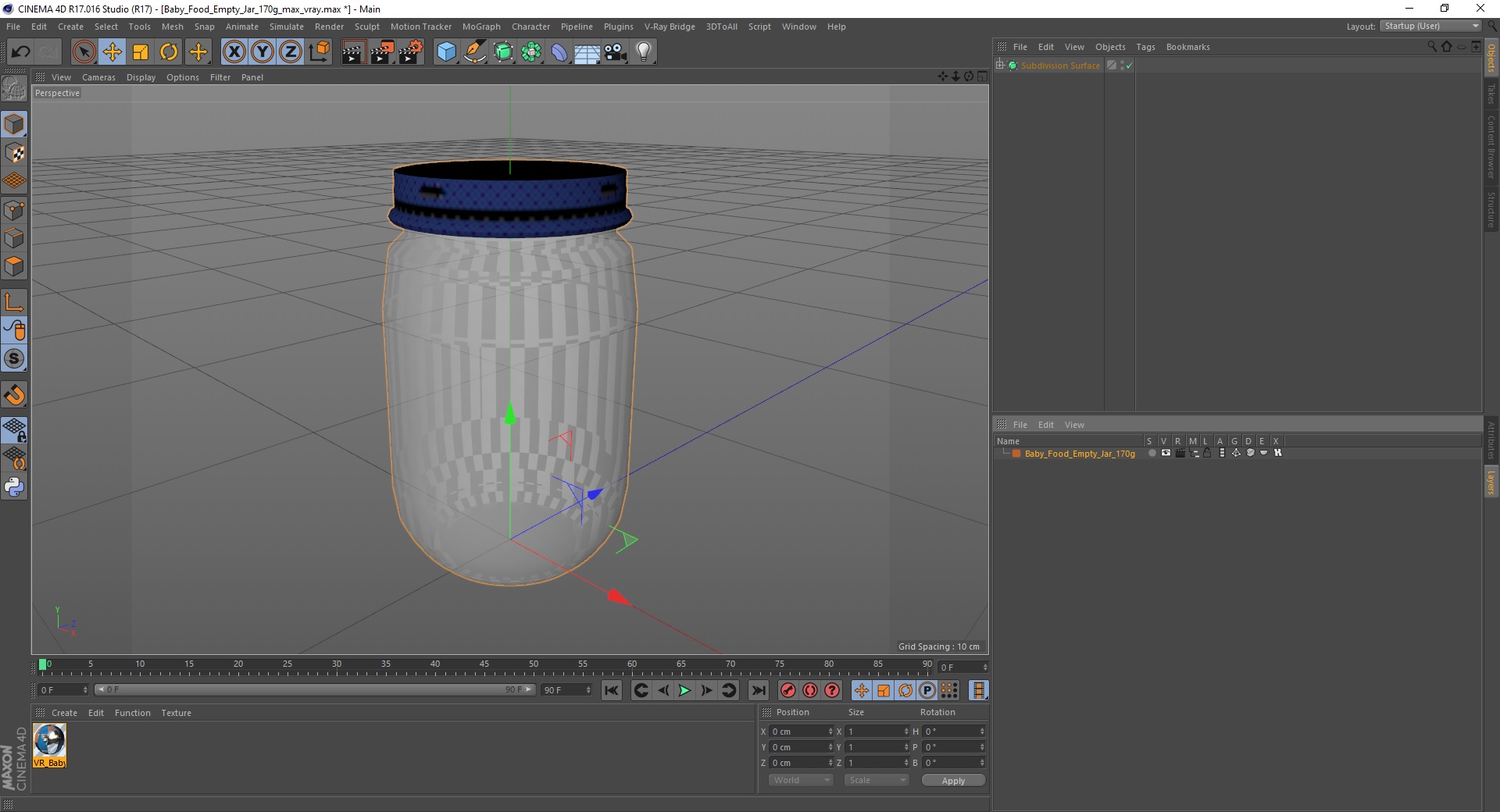1500x812 pixels.
Task: Select the Live Selection tool
Action: pyautogui.click(x=84, y=52)
